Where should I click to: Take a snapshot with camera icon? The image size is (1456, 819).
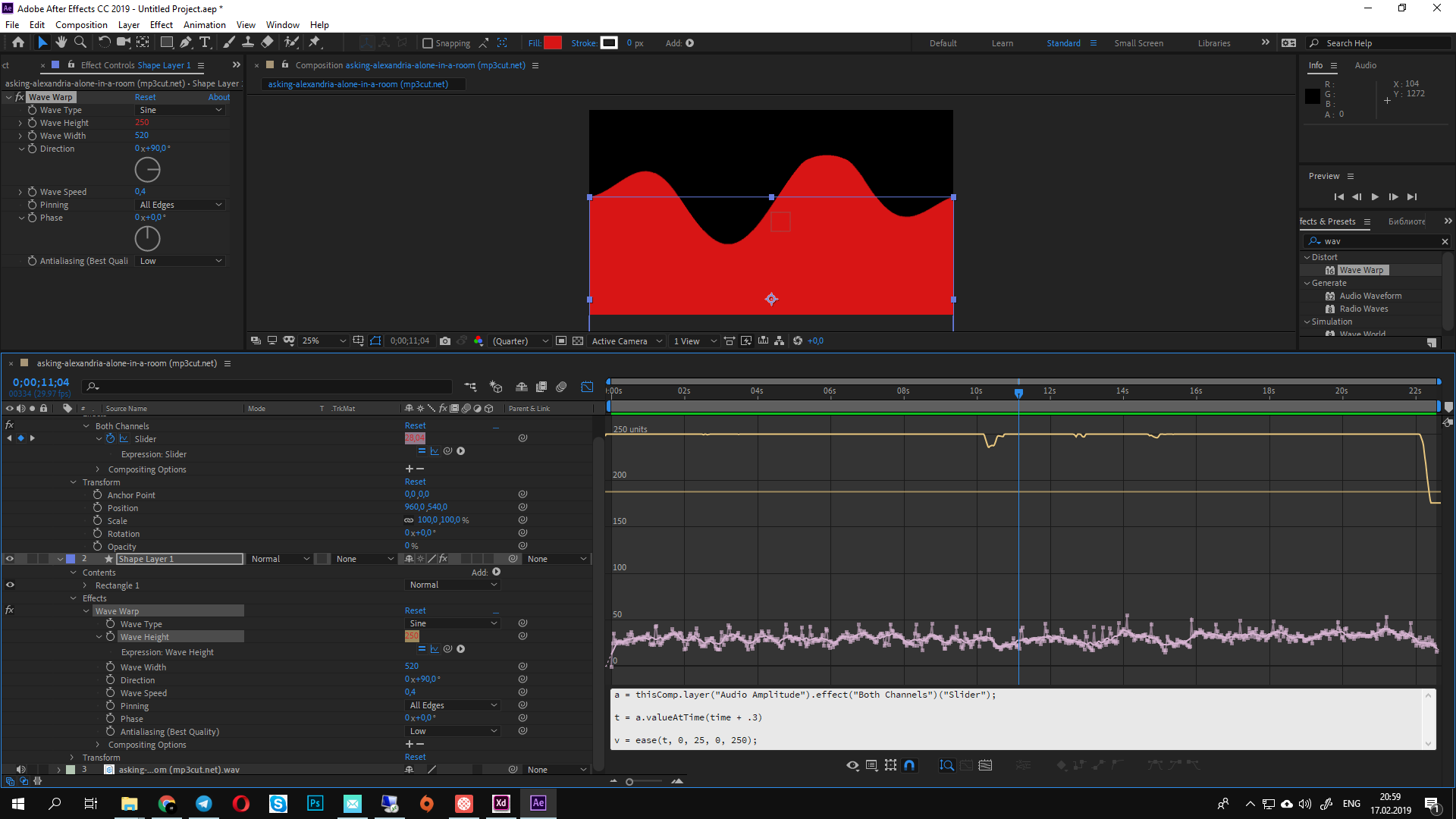445,341
